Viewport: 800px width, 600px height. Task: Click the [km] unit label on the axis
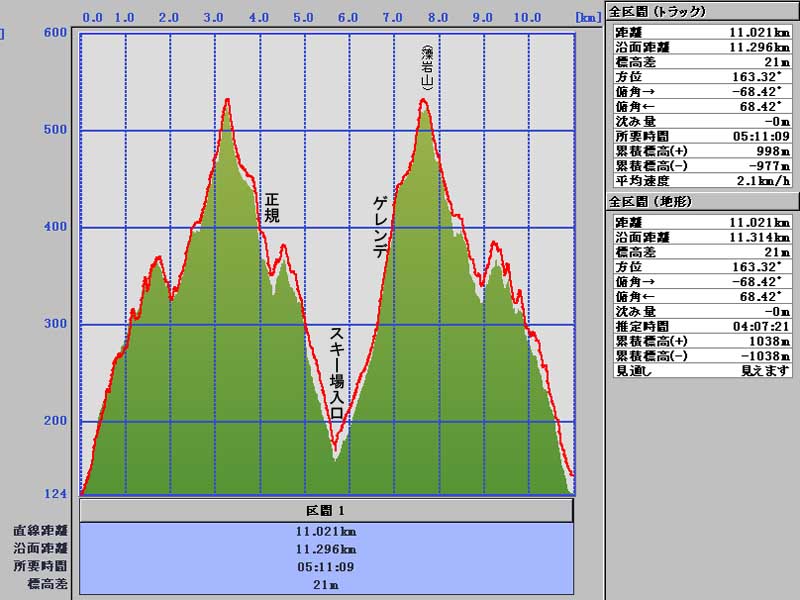click(588, 17)
